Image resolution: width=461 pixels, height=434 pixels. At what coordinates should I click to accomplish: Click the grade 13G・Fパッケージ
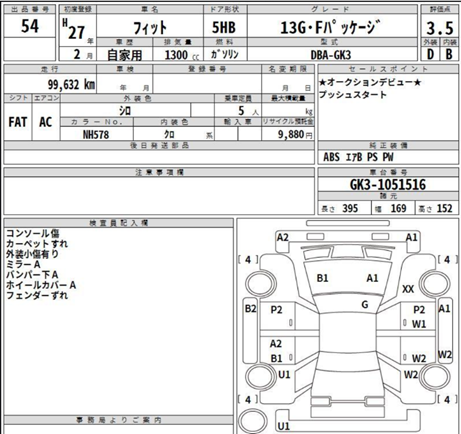[x=330, y=27]
